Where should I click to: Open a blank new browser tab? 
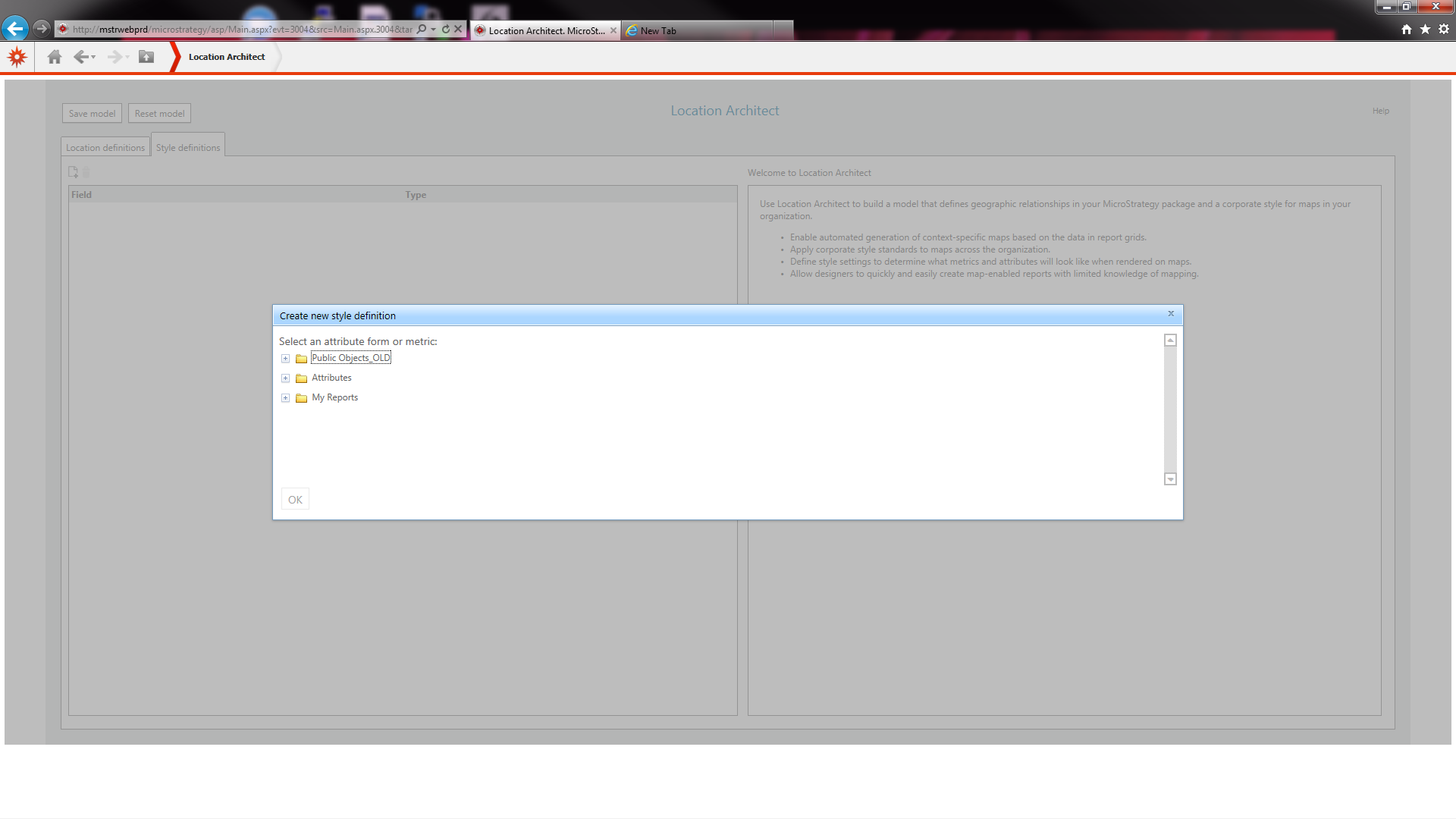click(x=783, y=30)
